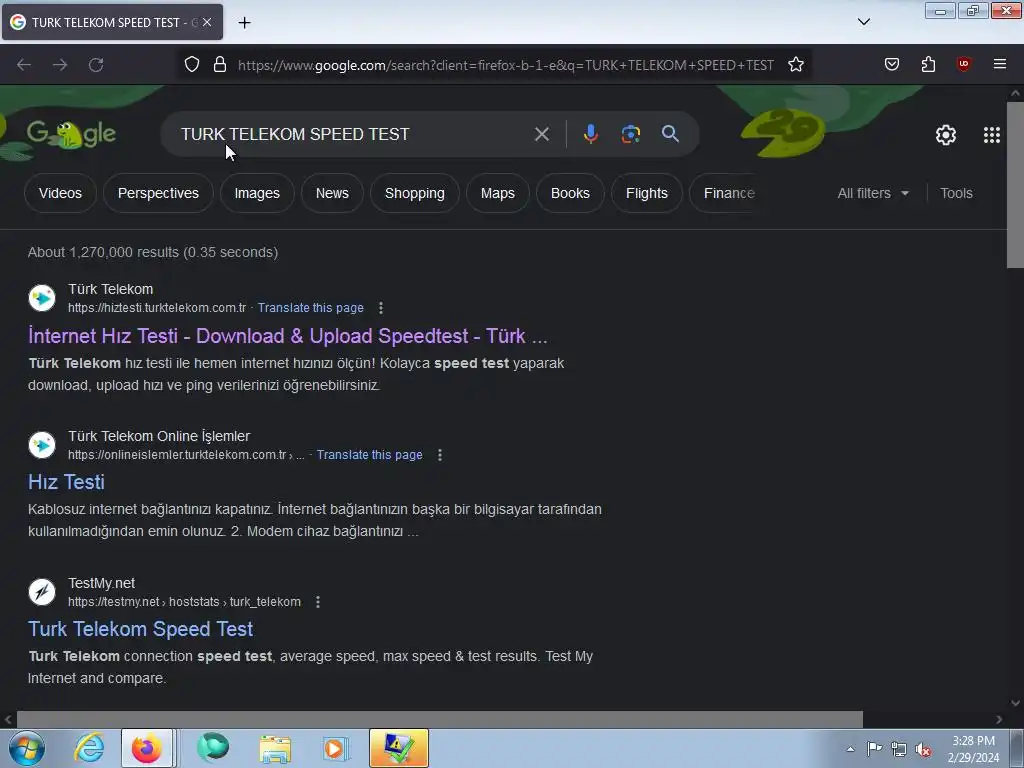This screenshot has height=768, width=1024.
Task: Switch to Flights results
Action: point(647,193)
